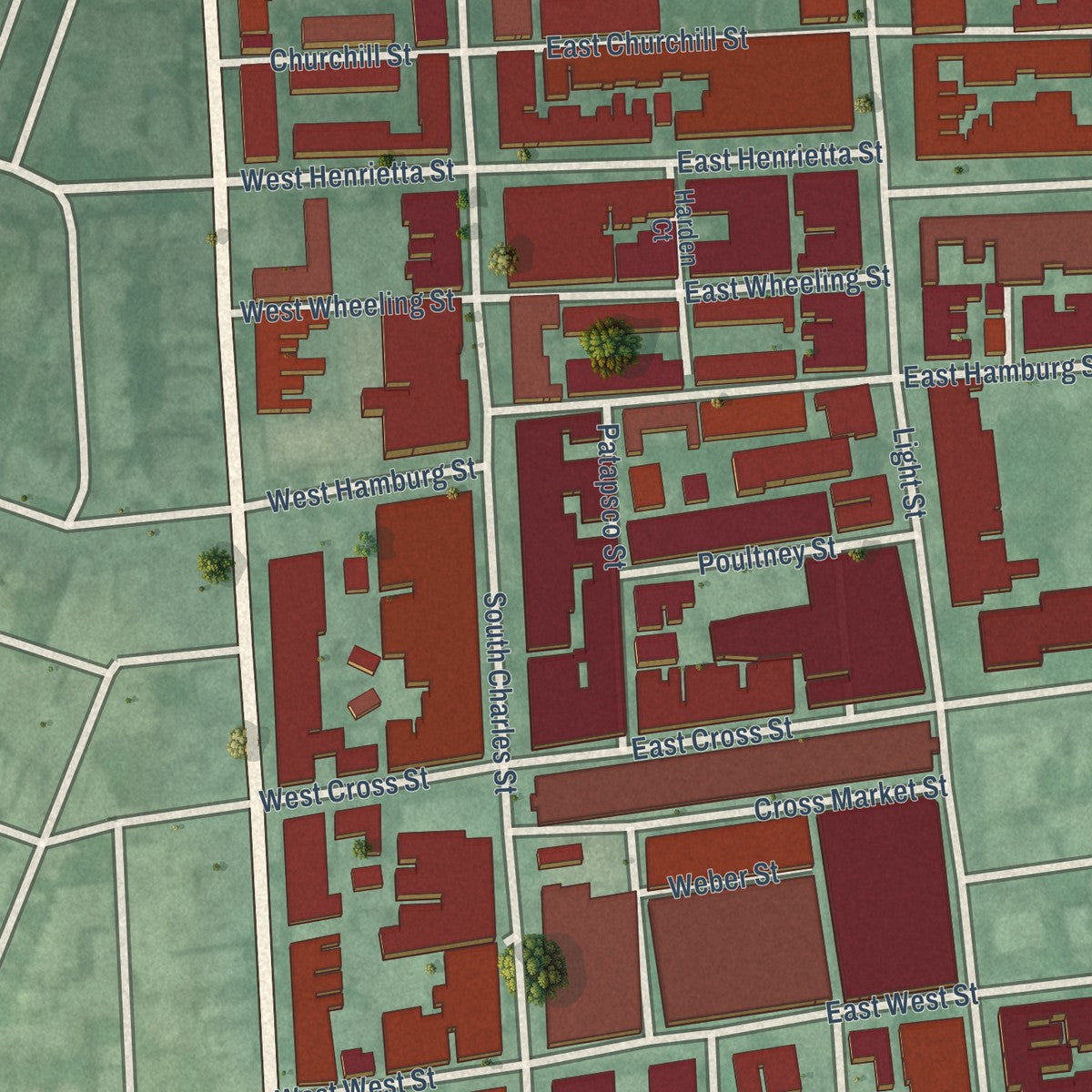Click the East Churchill St label

coord(648,42)
